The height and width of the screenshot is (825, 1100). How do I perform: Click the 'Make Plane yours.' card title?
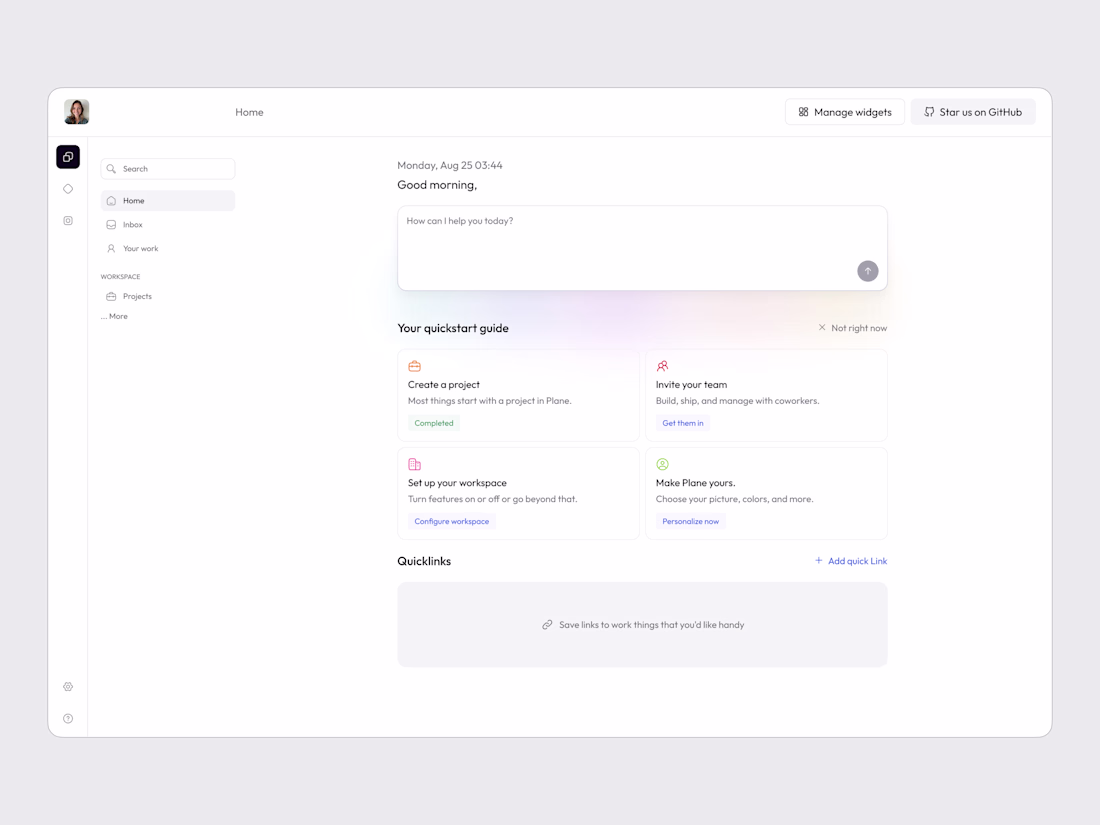[x=695, y=483]
